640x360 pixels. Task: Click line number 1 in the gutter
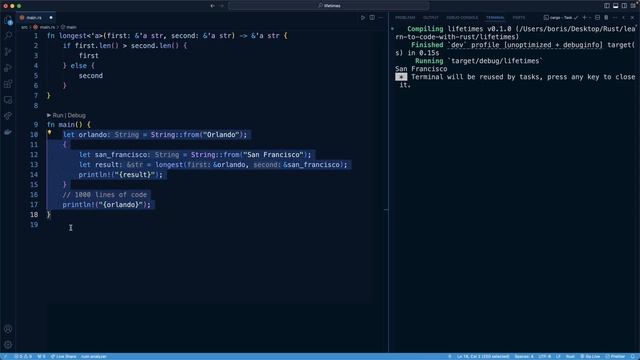tap(36, 36)
